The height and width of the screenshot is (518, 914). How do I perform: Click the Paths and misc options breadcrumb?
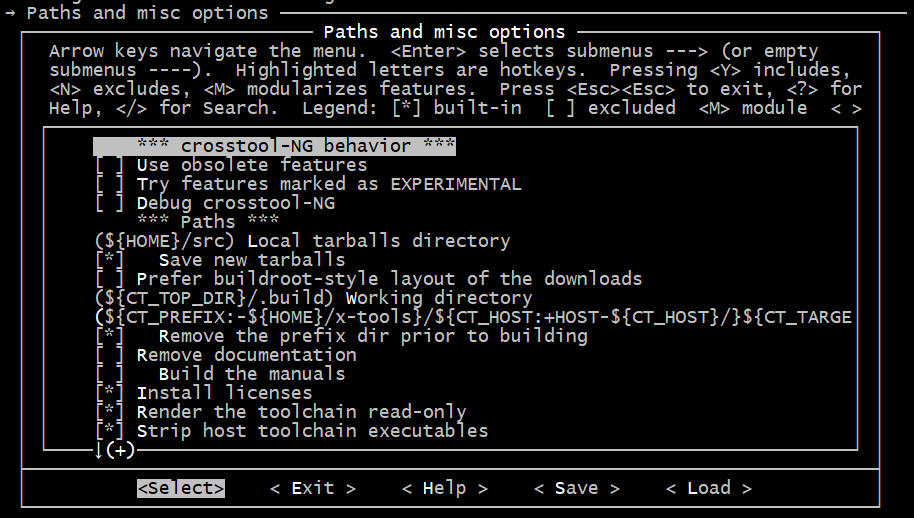click(x=147, y=13)
